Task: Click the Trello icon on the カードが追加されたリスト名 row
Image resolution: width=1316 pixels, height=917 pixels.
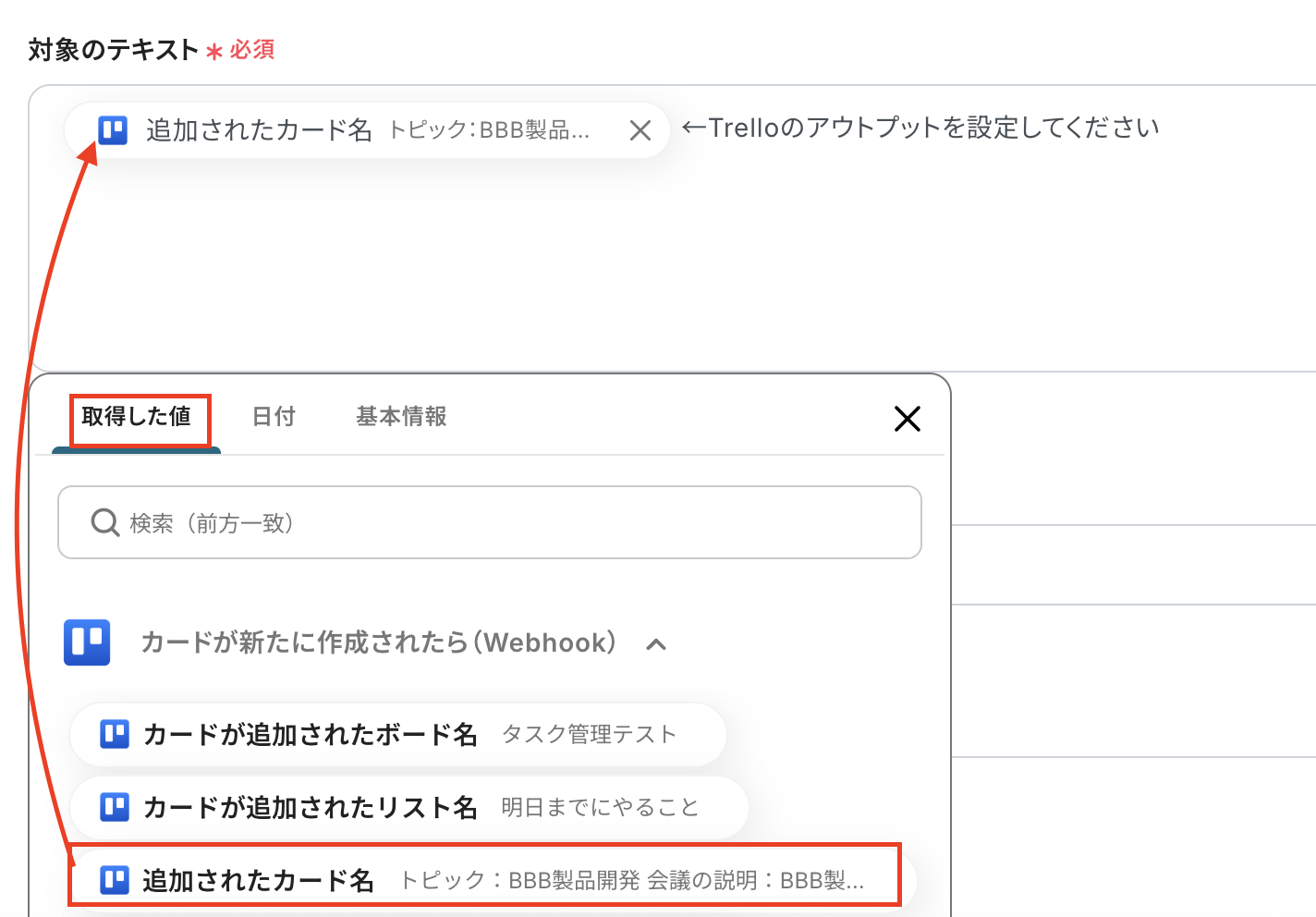Action: pyautogui.click(x=115, y=807)
